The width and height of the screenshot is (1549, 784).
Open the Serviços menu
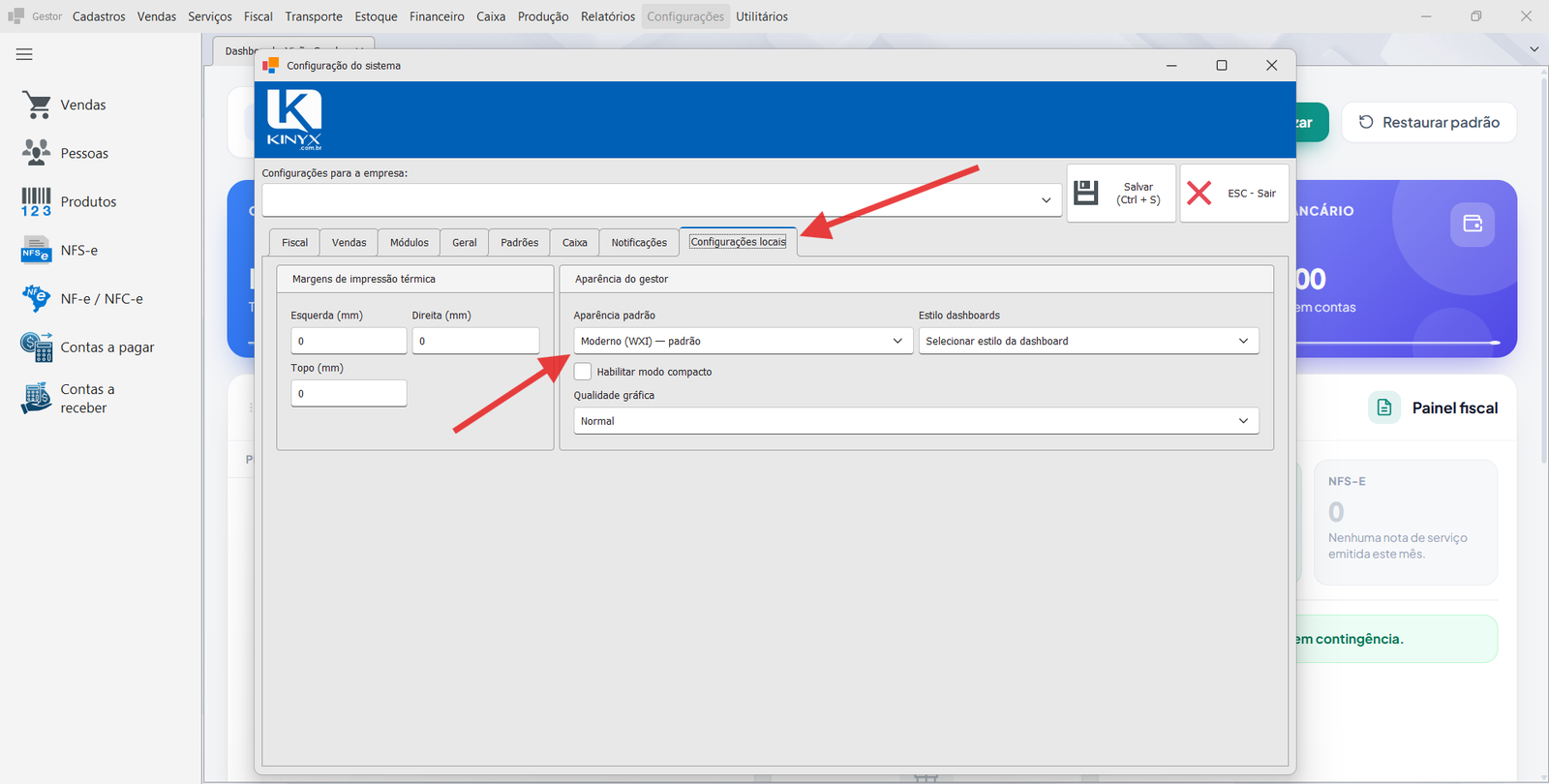tap(210, 16)
